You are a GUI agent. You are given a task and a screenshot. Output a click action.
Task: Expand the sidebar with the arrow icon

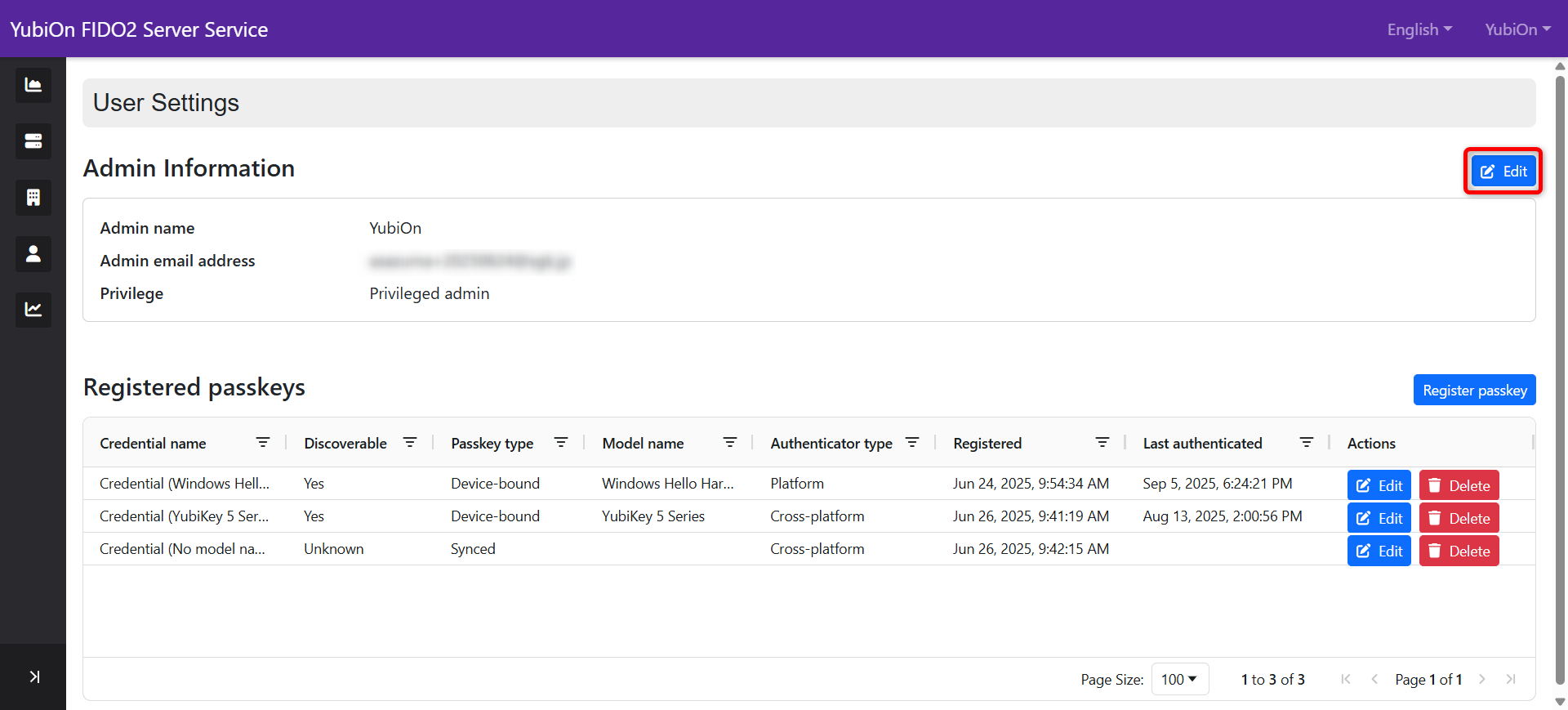tap(33, 677)
